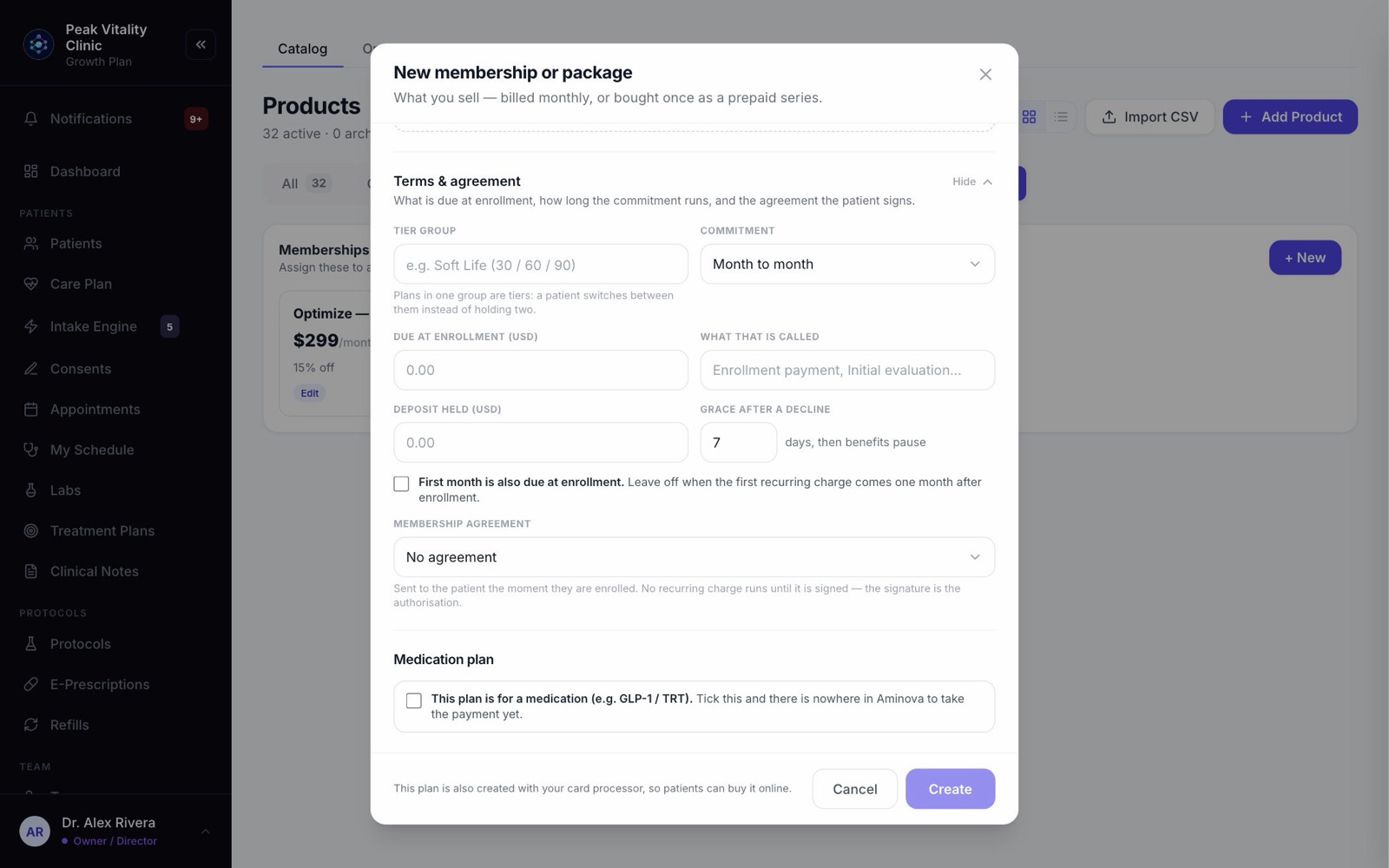This screenshot has width=1389, height=868.
Task: Collapse the sidebar with the double-chevron icon
Action: point(201,44)
